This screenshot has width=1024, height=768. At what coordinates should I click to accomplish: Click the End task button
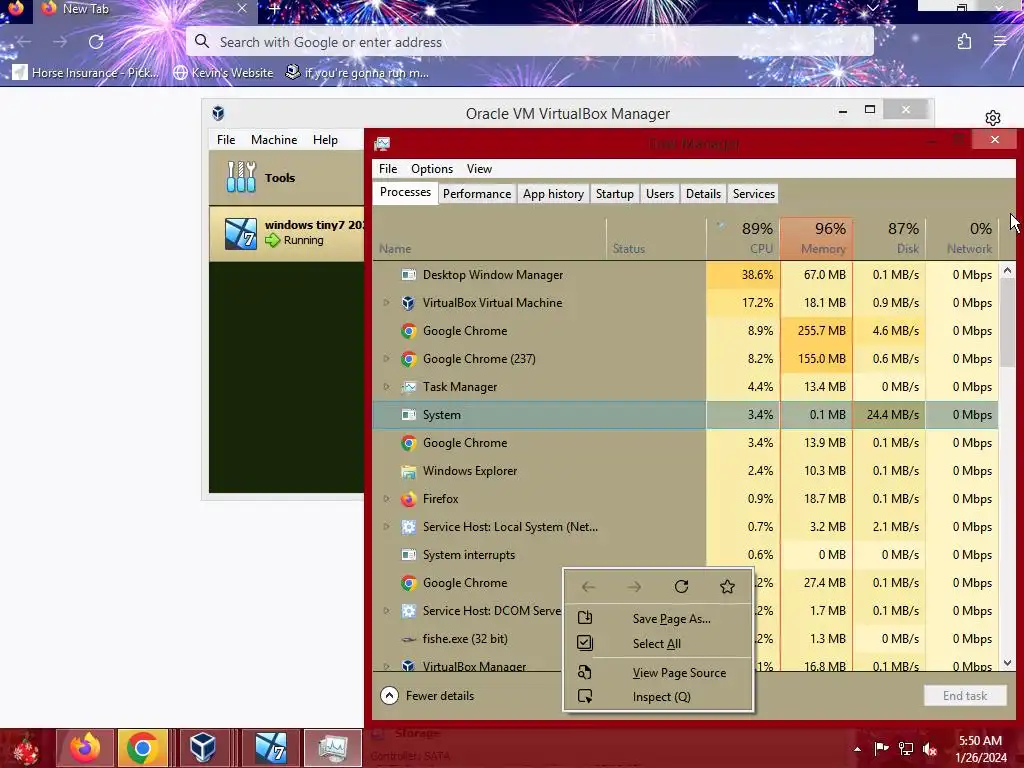[965, 696]
